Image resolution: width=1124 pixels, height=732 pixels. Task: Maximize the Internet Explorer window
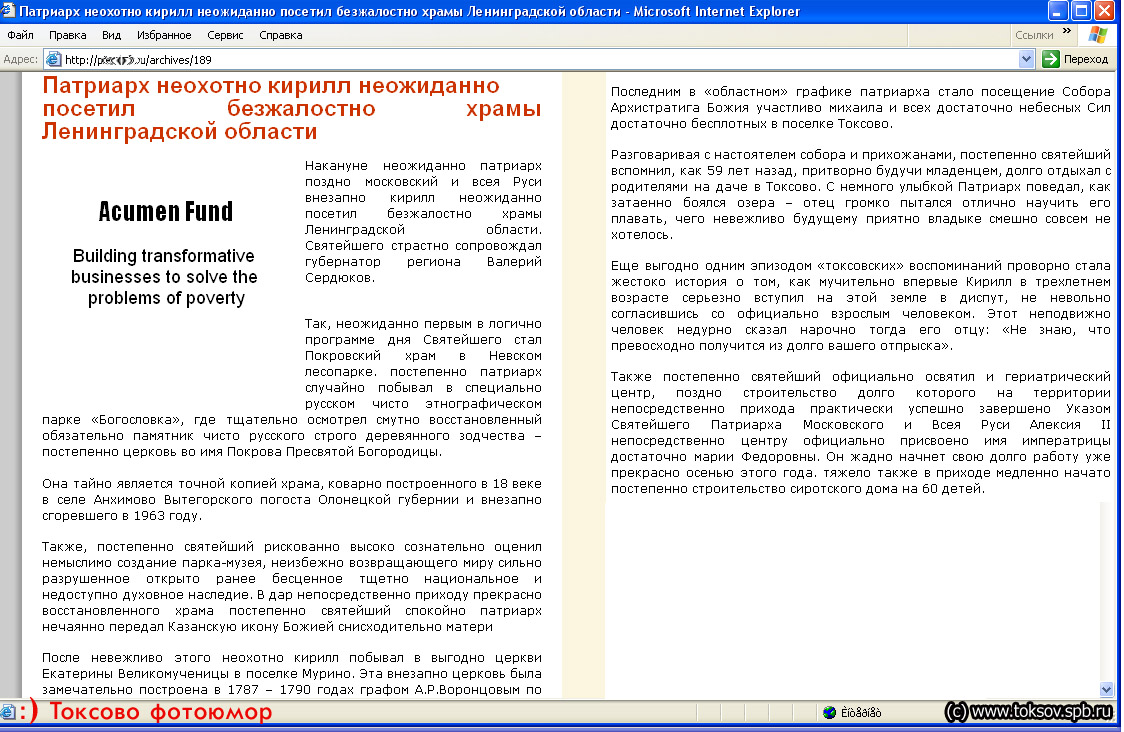[1081, 11]
